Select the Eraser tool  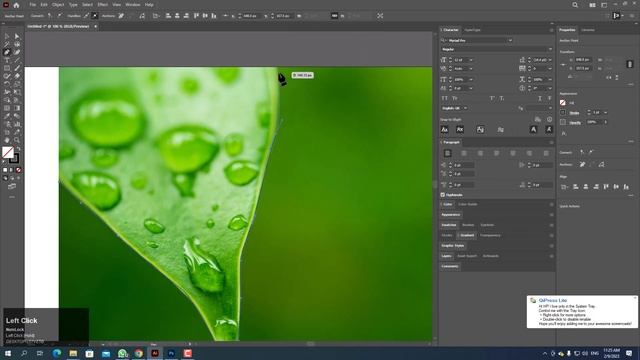(x=17, y=76)
